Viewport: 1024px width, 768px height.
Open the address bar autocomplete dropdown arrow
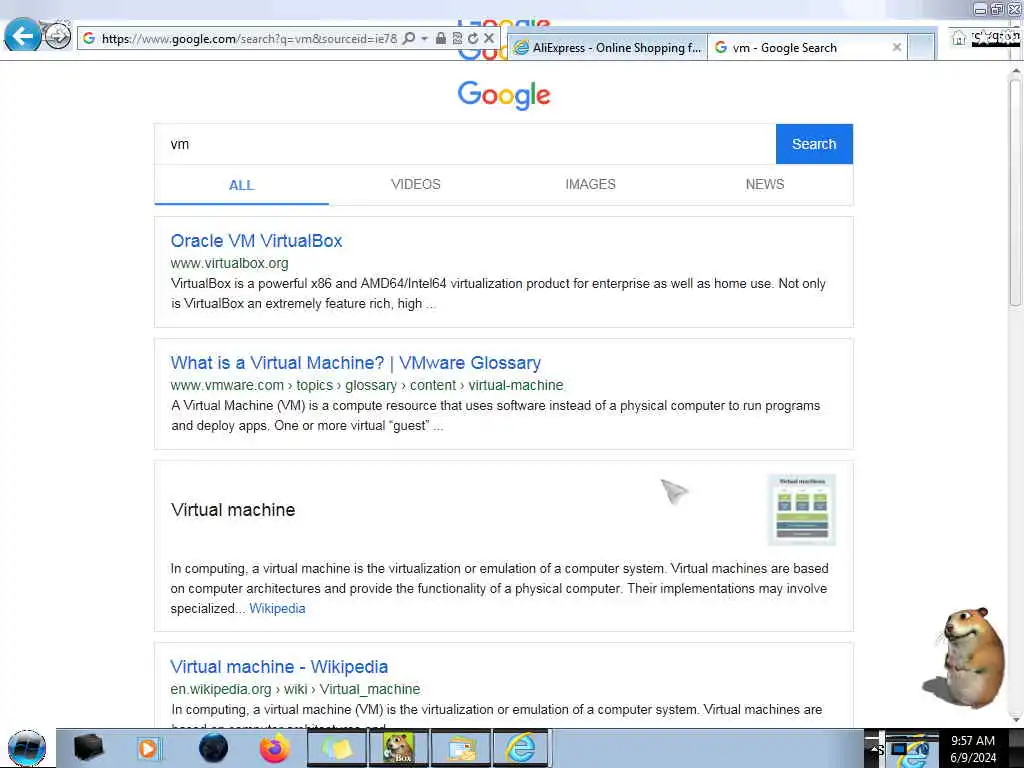pyautogui.click(x=424, y=39)
